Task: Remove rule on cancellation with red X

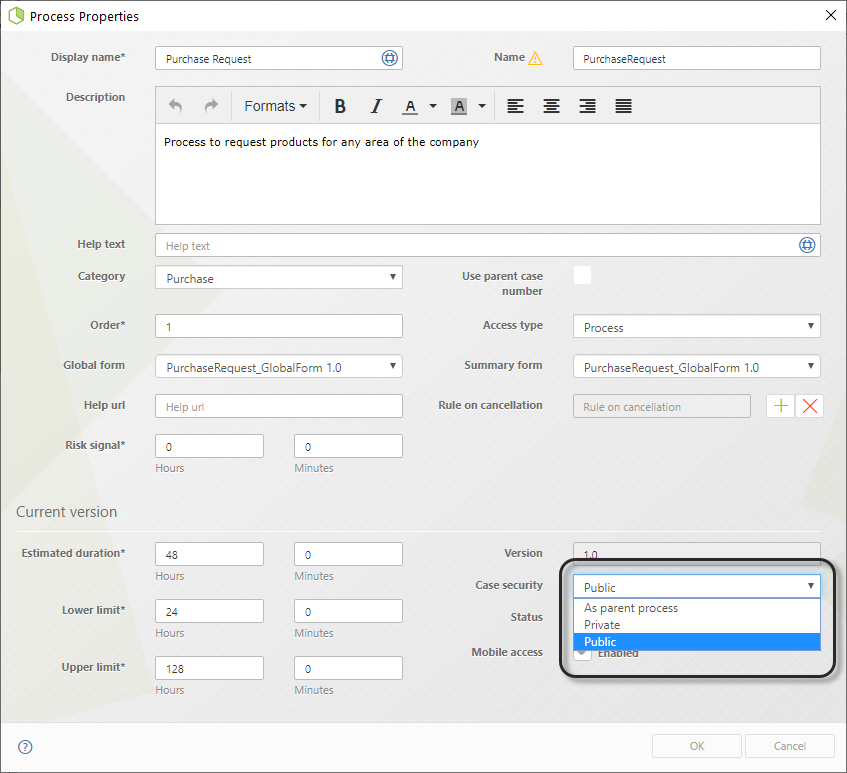Action: (x=809, y=406)
